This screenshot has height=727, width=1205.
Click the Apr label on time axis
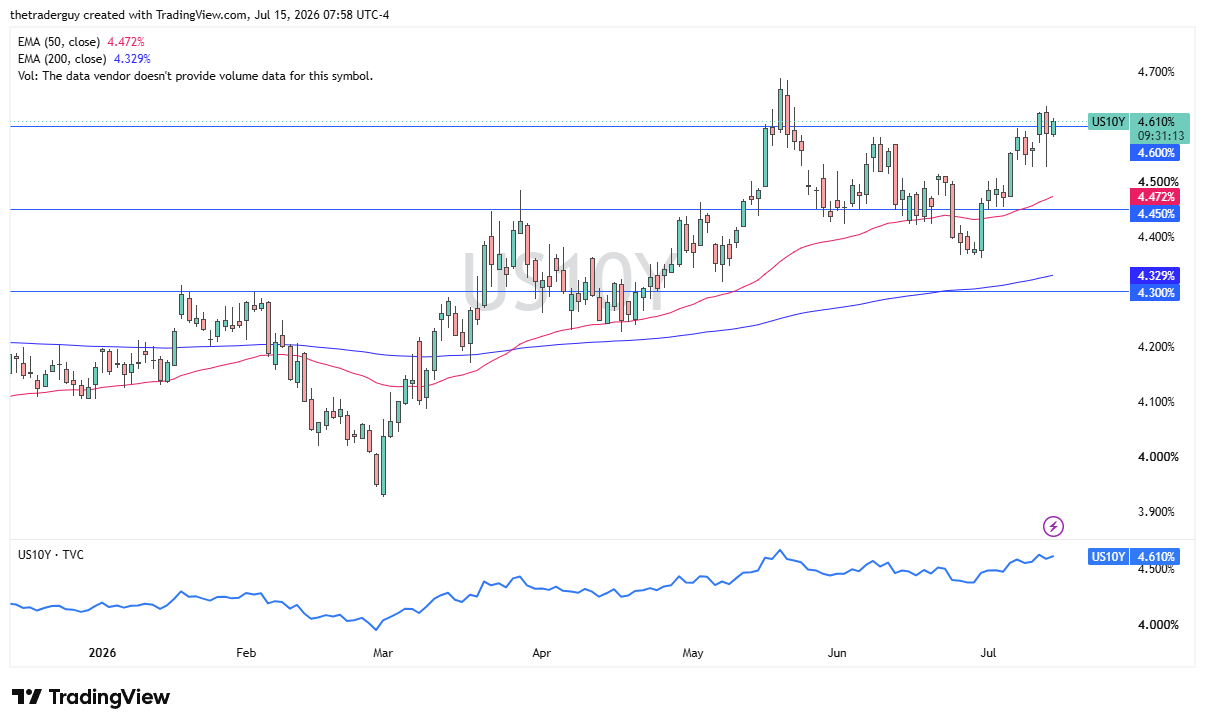click(x=542, y=653)
